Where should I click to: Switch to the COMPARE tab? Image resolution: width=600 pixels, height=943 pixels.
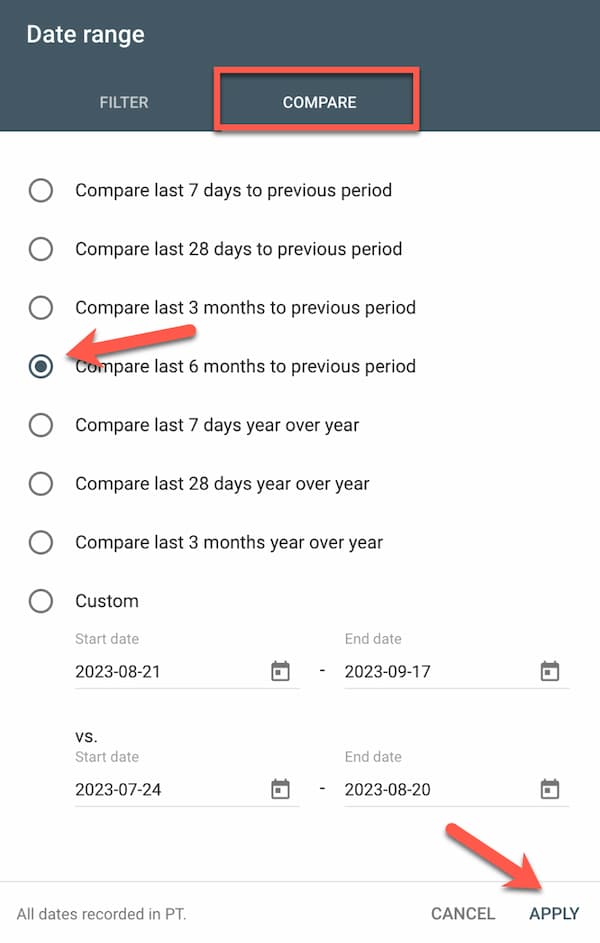(x=319, y=102)
